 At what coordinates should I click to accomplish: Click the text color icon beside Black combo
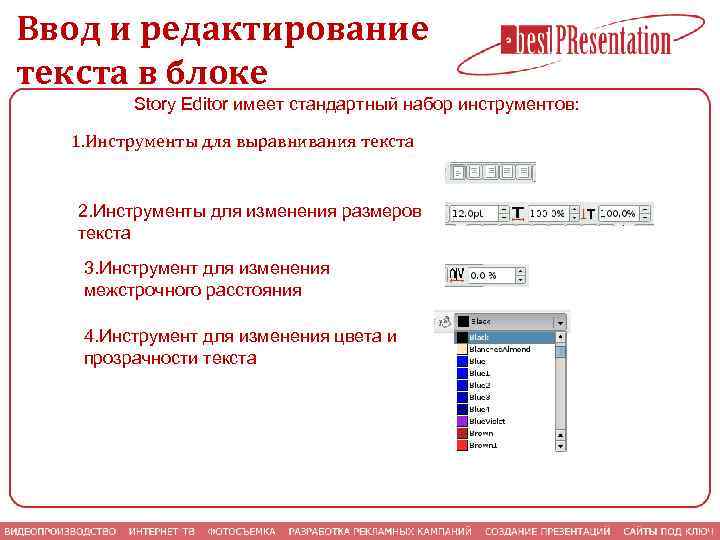tap(444, 322)
